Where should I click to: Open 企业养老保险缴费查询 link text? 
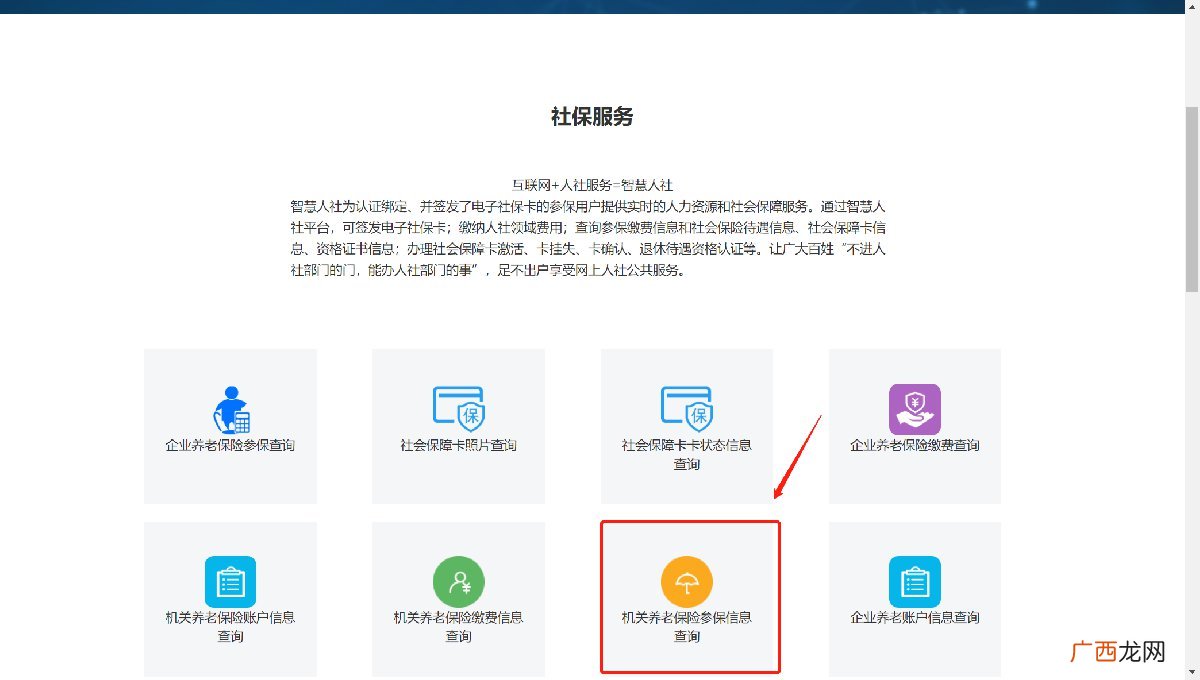point(915,445)
